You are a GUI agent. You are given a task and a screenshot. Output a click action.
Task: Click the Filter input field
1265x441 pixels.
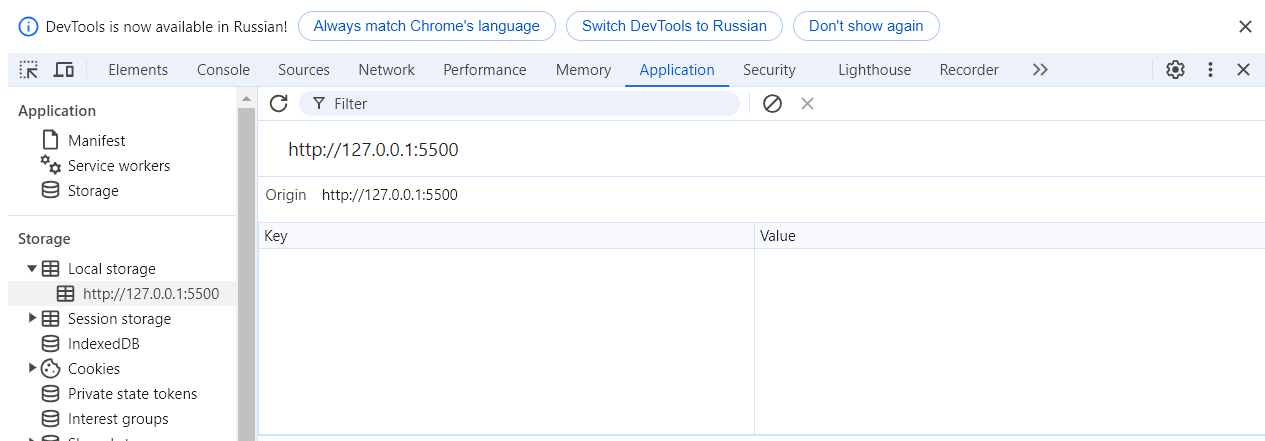530,104
